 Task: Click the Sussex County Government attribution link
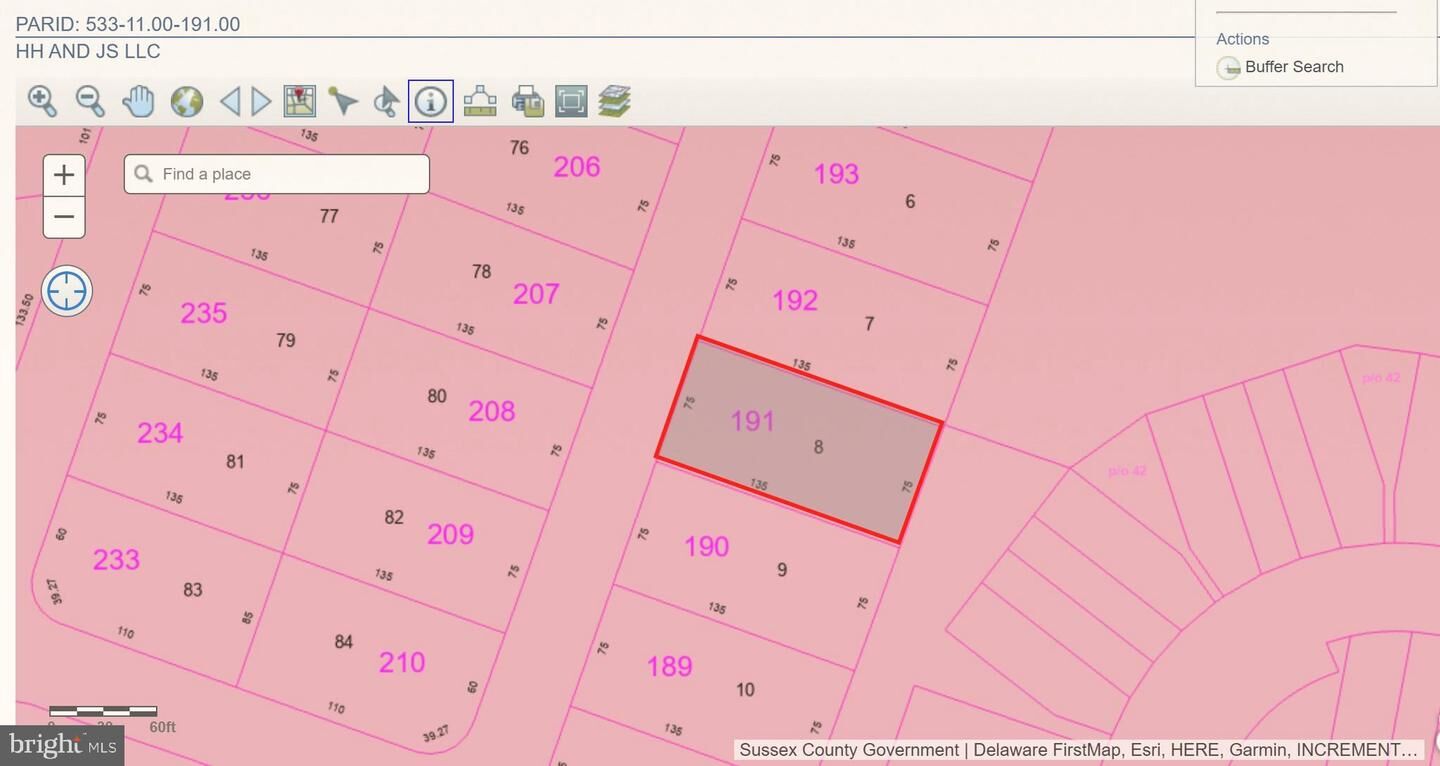[848, 749]
